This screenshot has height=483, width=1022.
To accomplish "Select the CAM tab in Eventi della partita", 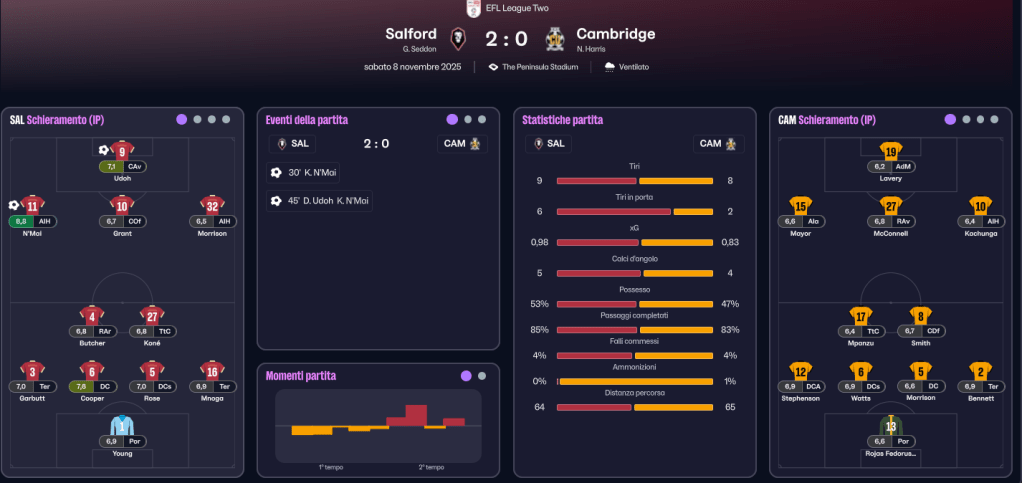I will (464, 144).
